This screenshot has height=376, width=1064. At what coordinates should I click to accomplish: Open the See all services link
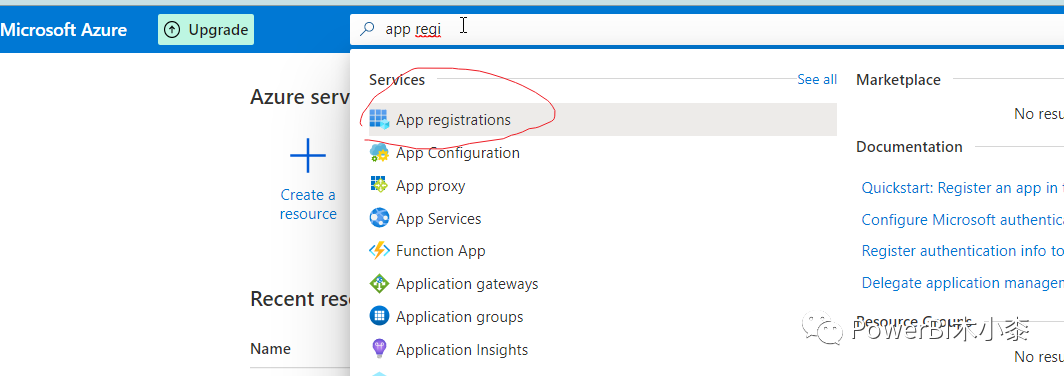click(x=817, y=79)
